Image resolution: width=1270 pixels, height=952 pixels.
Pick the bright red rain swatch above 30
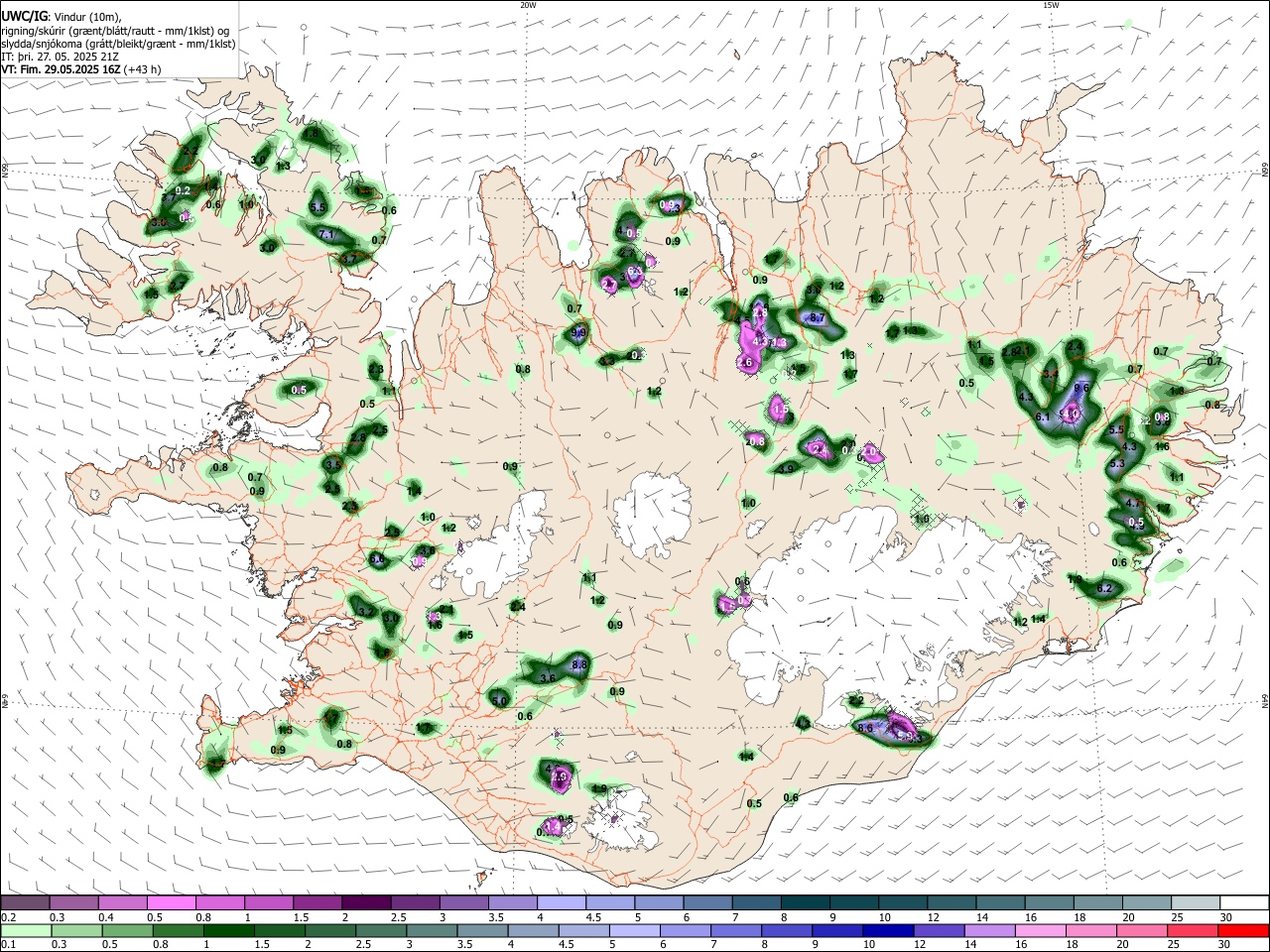pos(1244,931)
